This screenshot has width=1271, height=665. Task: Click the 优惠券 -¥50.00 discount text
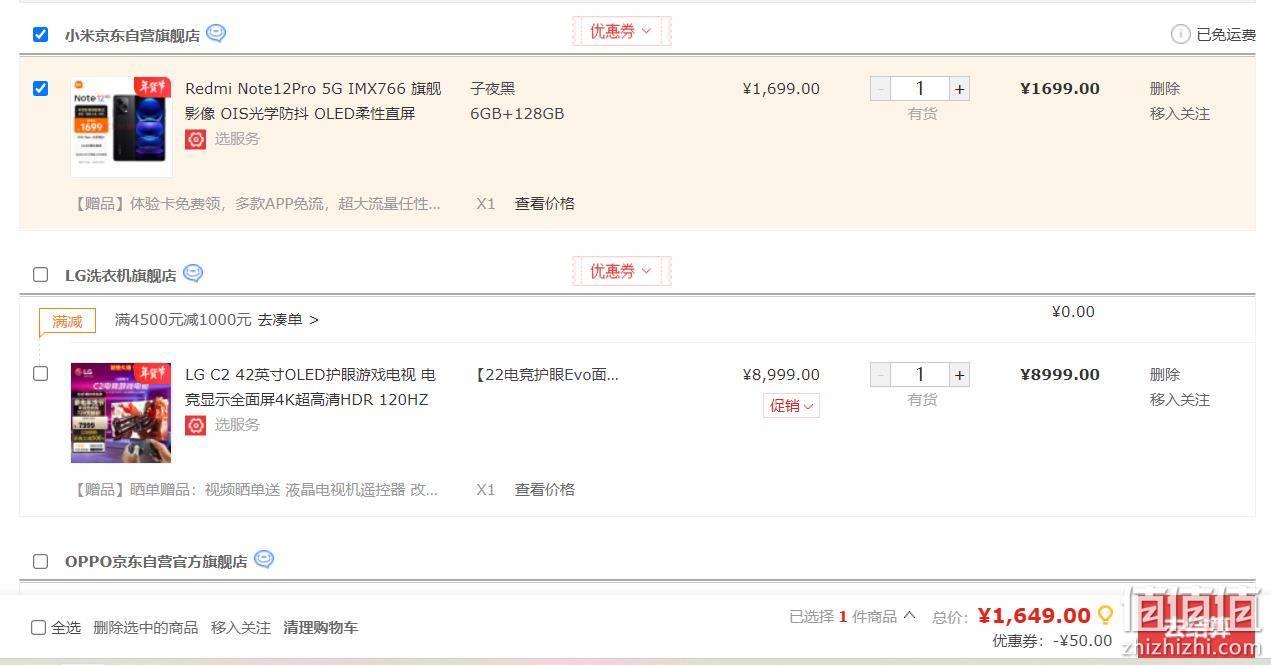[x=1052, y=641]
